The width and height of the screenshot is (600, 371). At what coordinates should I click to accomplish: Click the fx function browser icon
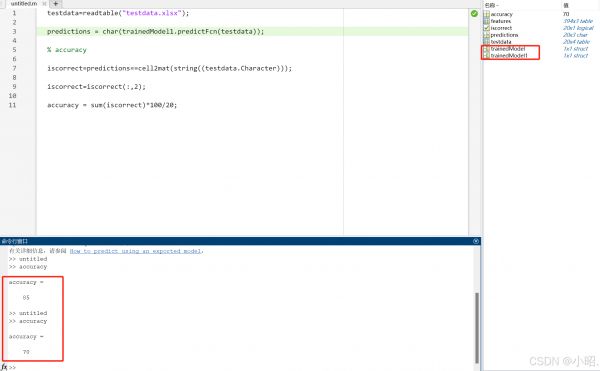(4, 367)
